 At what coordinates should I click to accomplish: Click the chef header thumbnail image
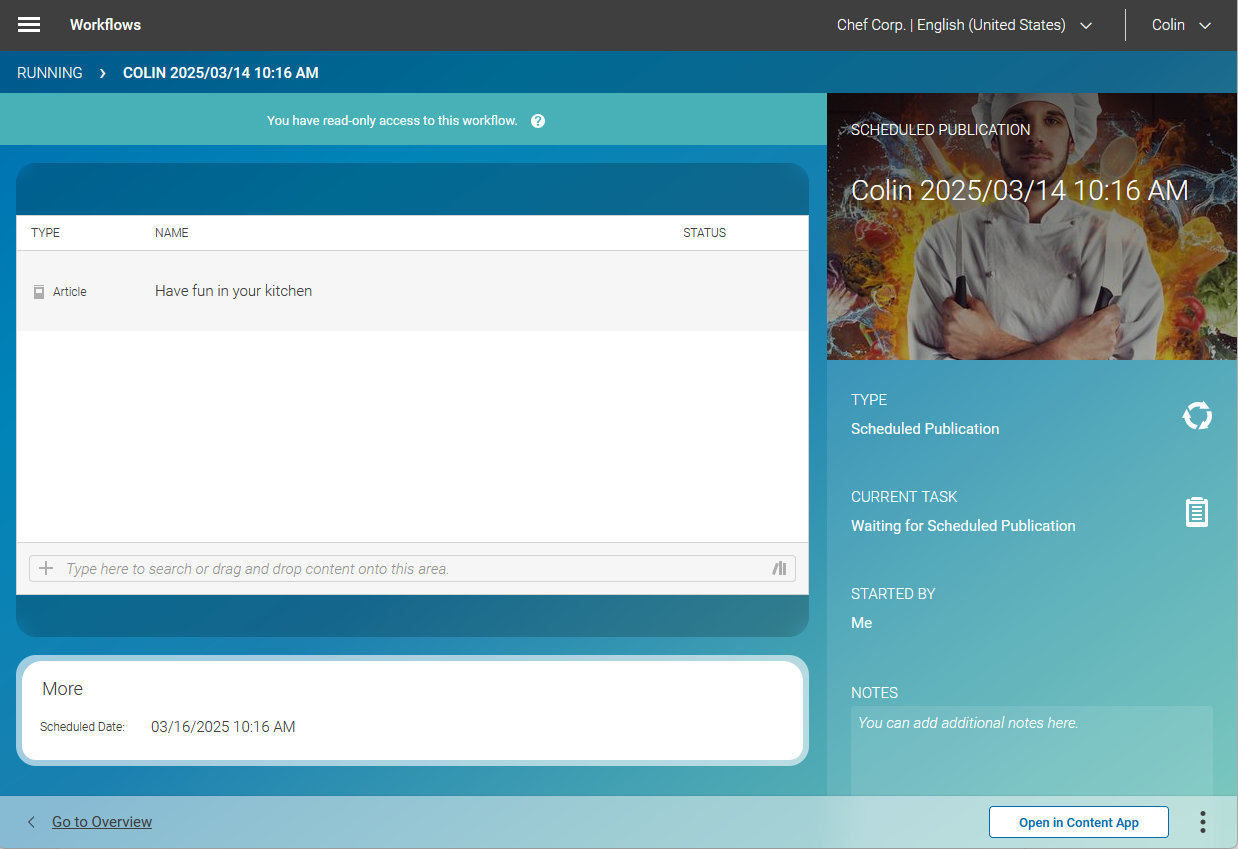coord(1032,227)
